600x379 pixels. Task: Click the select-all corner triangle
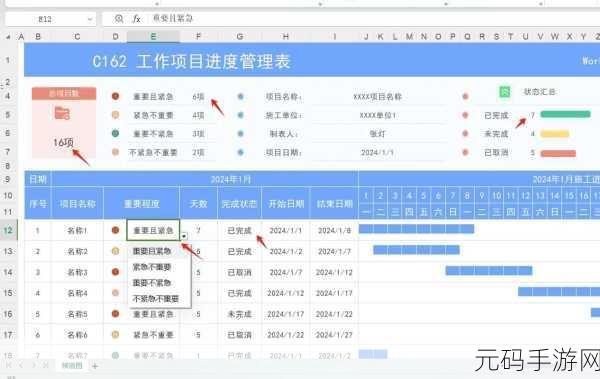point(8,37)
